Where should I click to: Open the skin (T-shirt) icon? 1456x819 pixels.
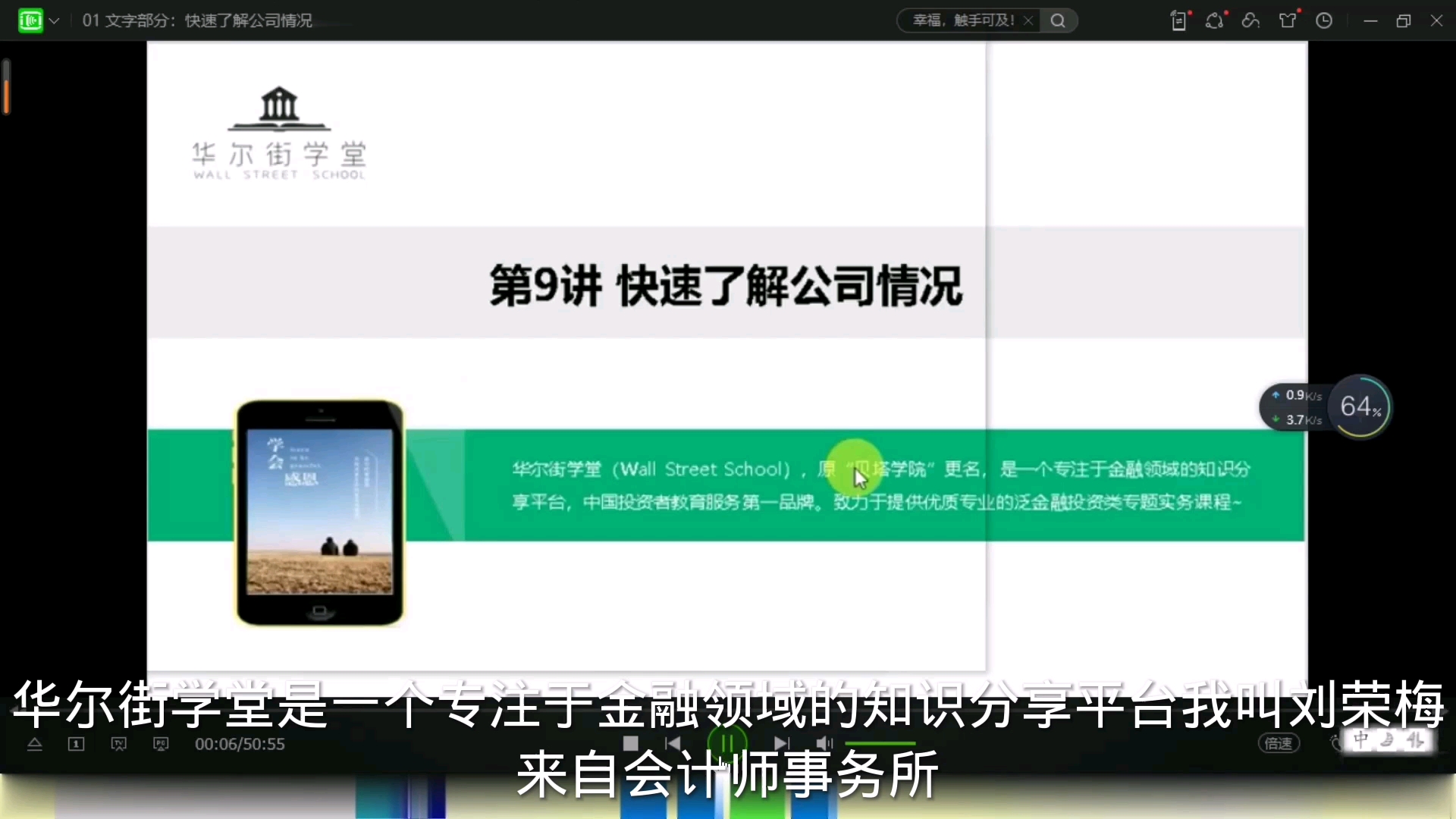click(x=1288, y=20)
